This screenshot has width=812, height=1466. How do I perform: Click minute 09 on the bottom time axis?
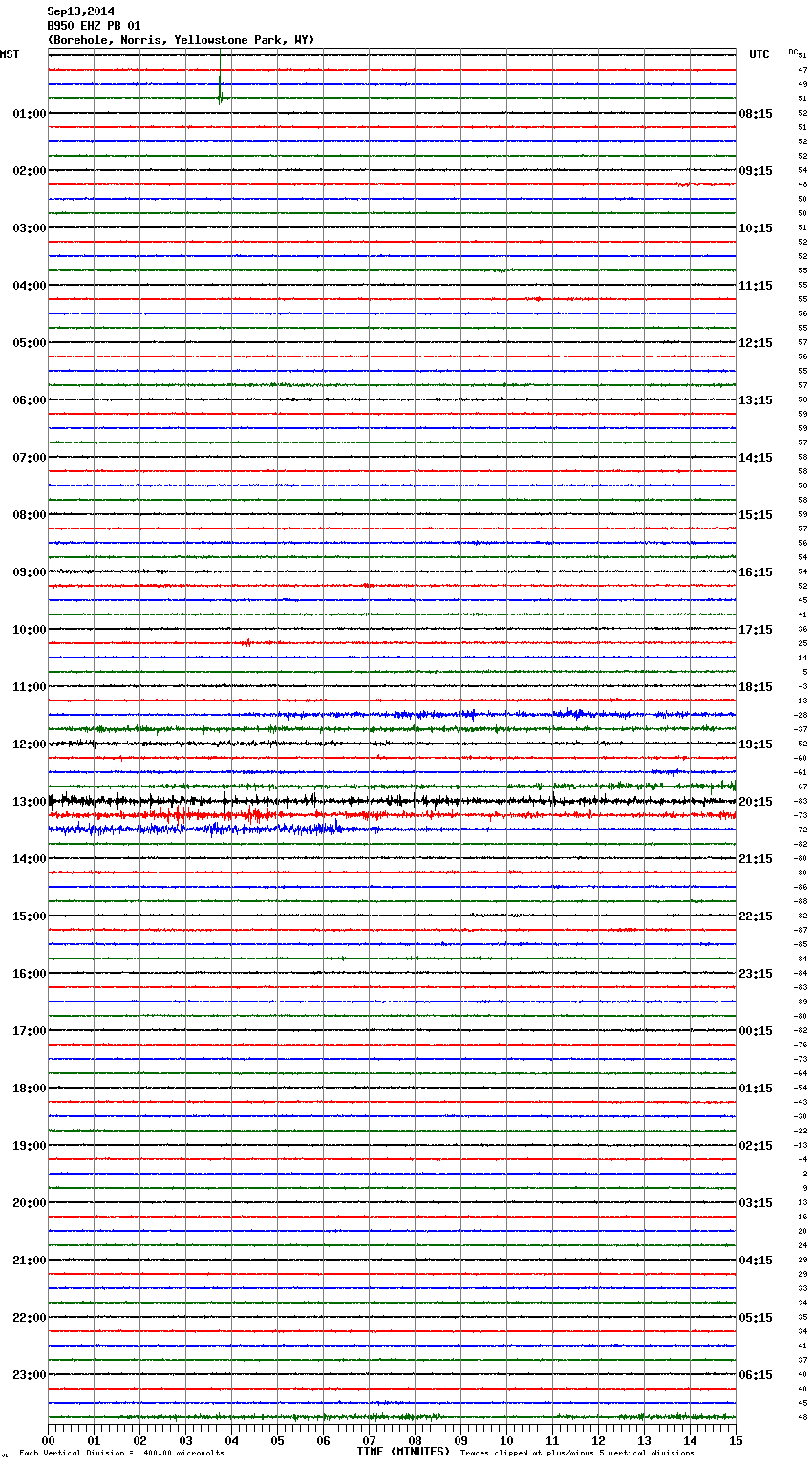tap(460, 1440)
